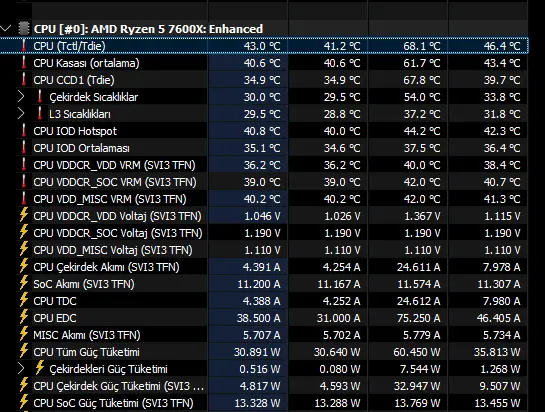The height and width of the screenshot is (412, 545).
Task: Select the MISC Akımı (SVI3 TFN) row
Action: [x=264, y=335]
